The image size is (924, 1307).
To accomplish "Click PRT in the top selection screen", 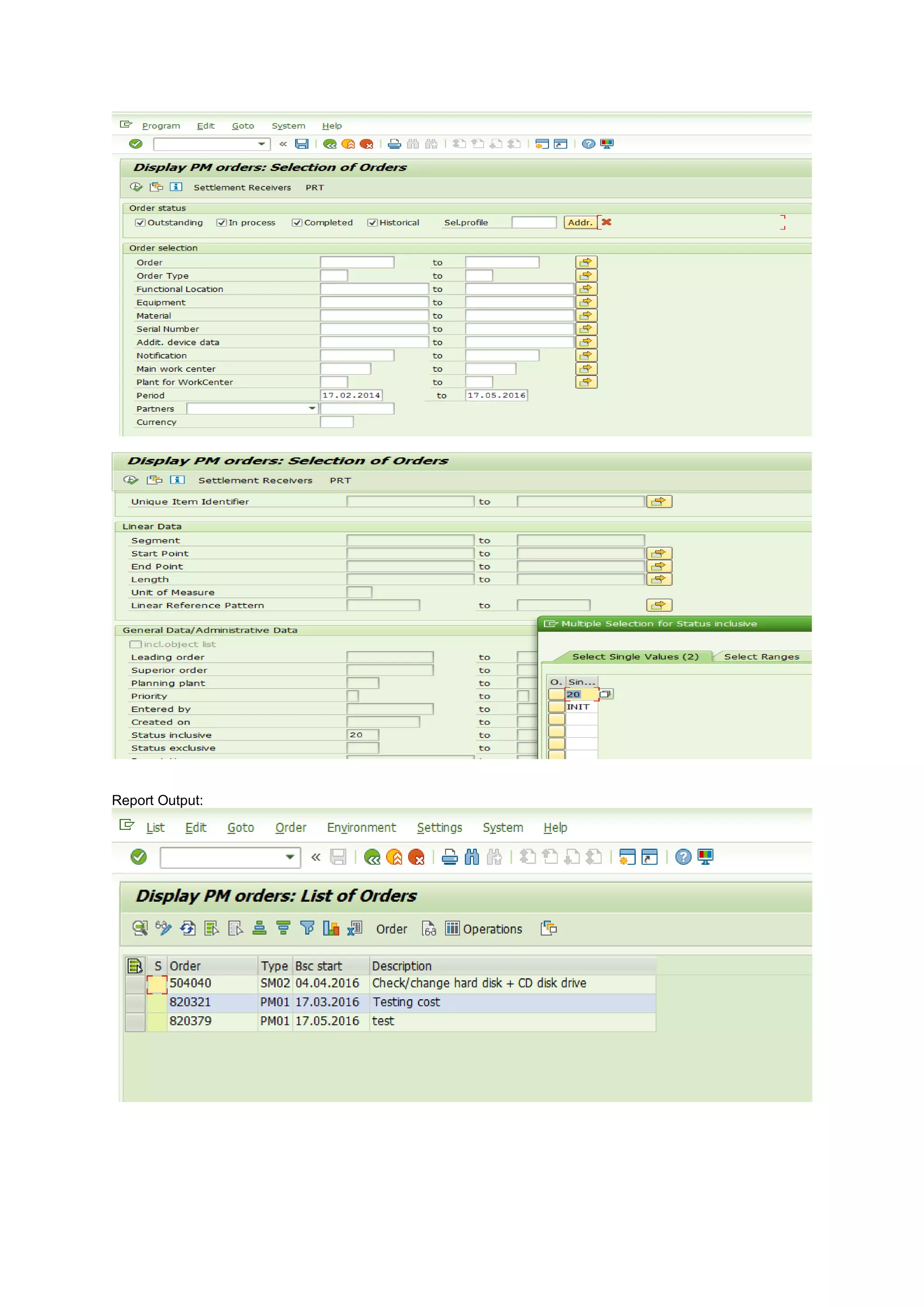I will [314, 187].
